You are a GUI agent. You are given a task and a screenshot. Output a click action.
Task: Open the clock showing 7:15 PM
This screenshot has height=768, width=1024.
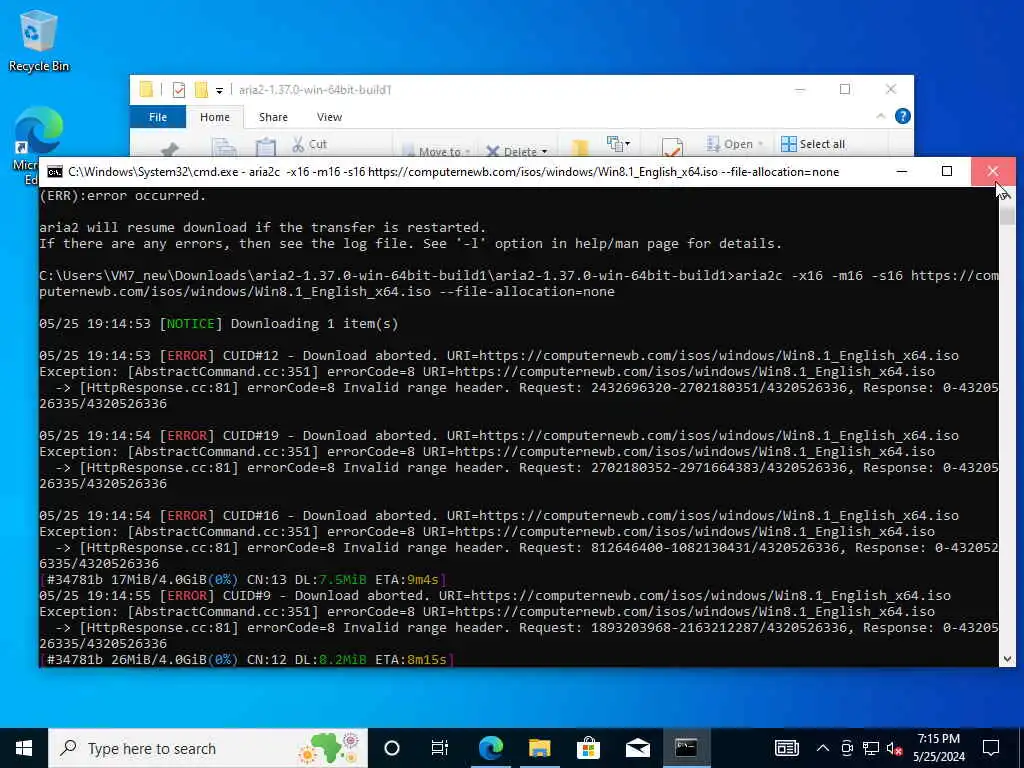(938, 748)
